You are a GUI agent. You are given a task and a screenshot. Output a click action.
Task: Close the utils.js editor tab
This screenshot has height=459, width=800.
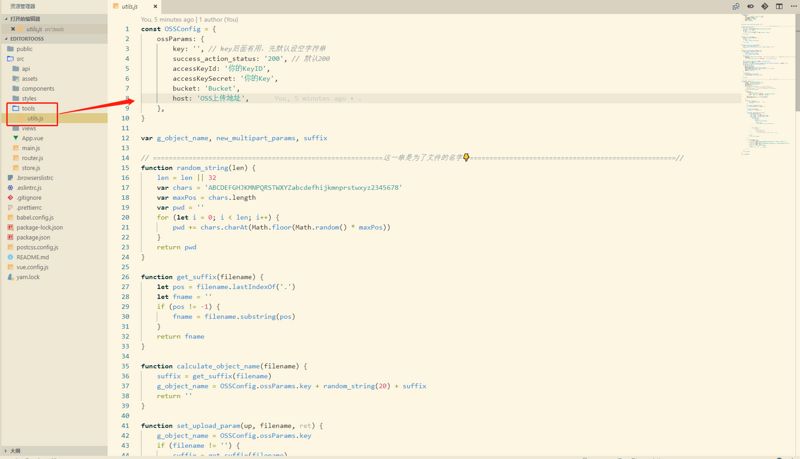[155, 7]
